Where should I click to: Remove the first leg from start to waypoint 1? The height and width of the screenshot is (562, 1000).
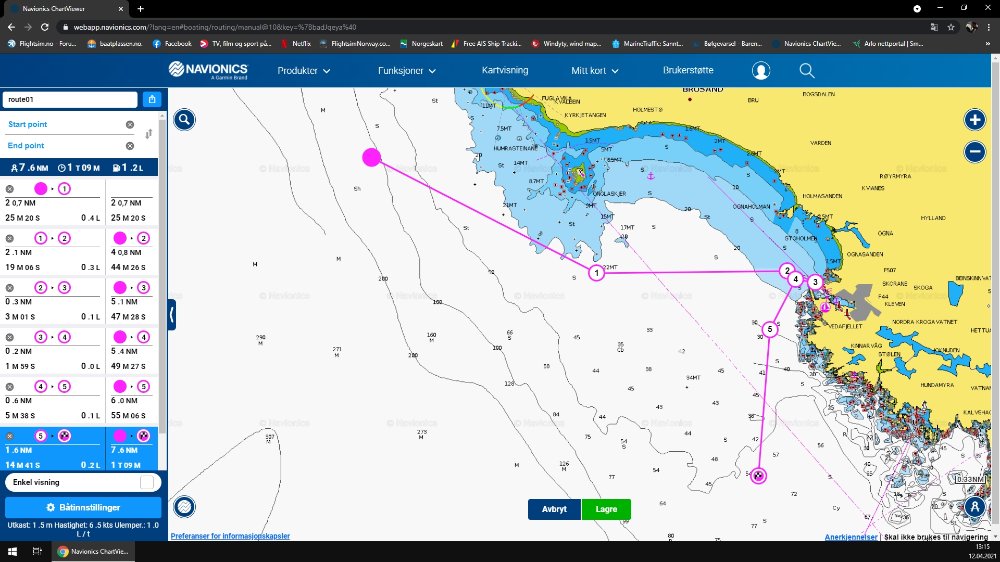10,189
